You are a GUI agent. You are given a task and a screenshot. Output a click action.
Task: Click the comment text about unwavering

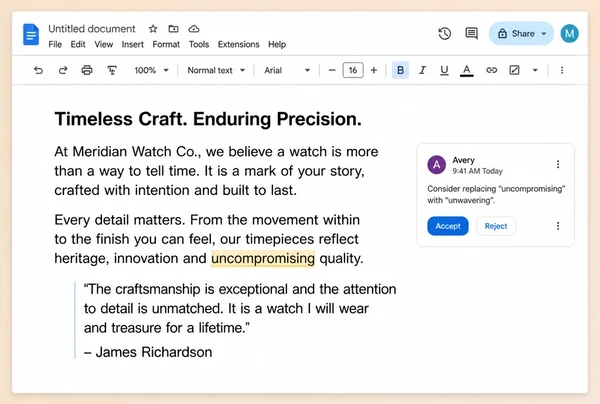(496, 194)
